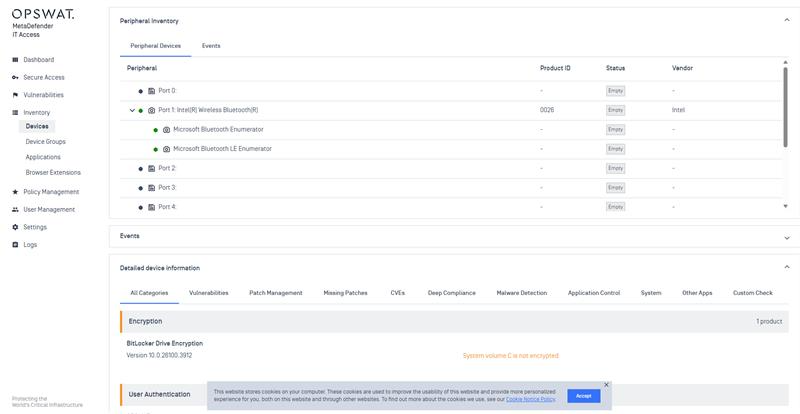The width and height of the screenshot is (800, 414).
Task: Click the Settings gear icon
Action: pos(15,227)
